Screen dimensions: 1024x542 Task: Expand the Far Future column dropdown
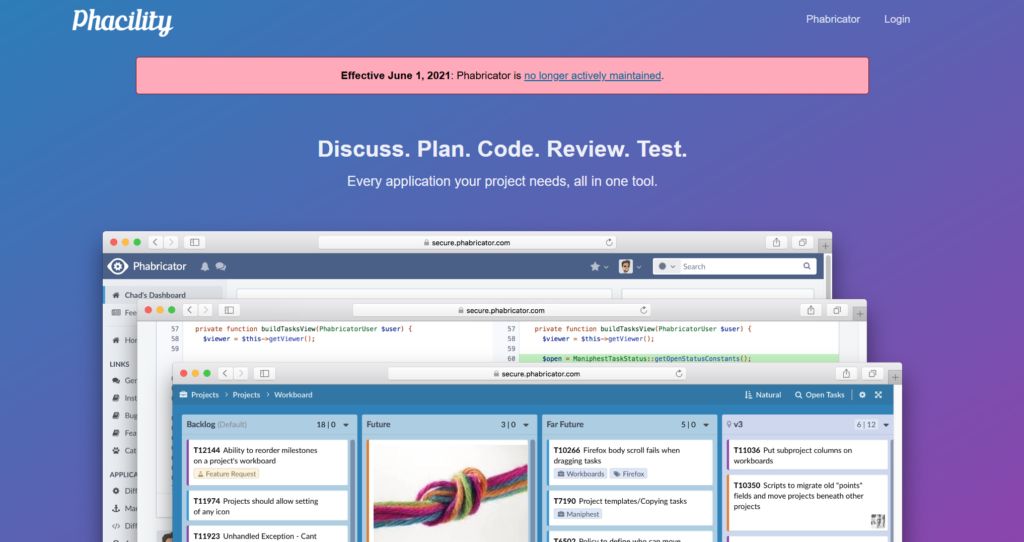tap(706, 424)
